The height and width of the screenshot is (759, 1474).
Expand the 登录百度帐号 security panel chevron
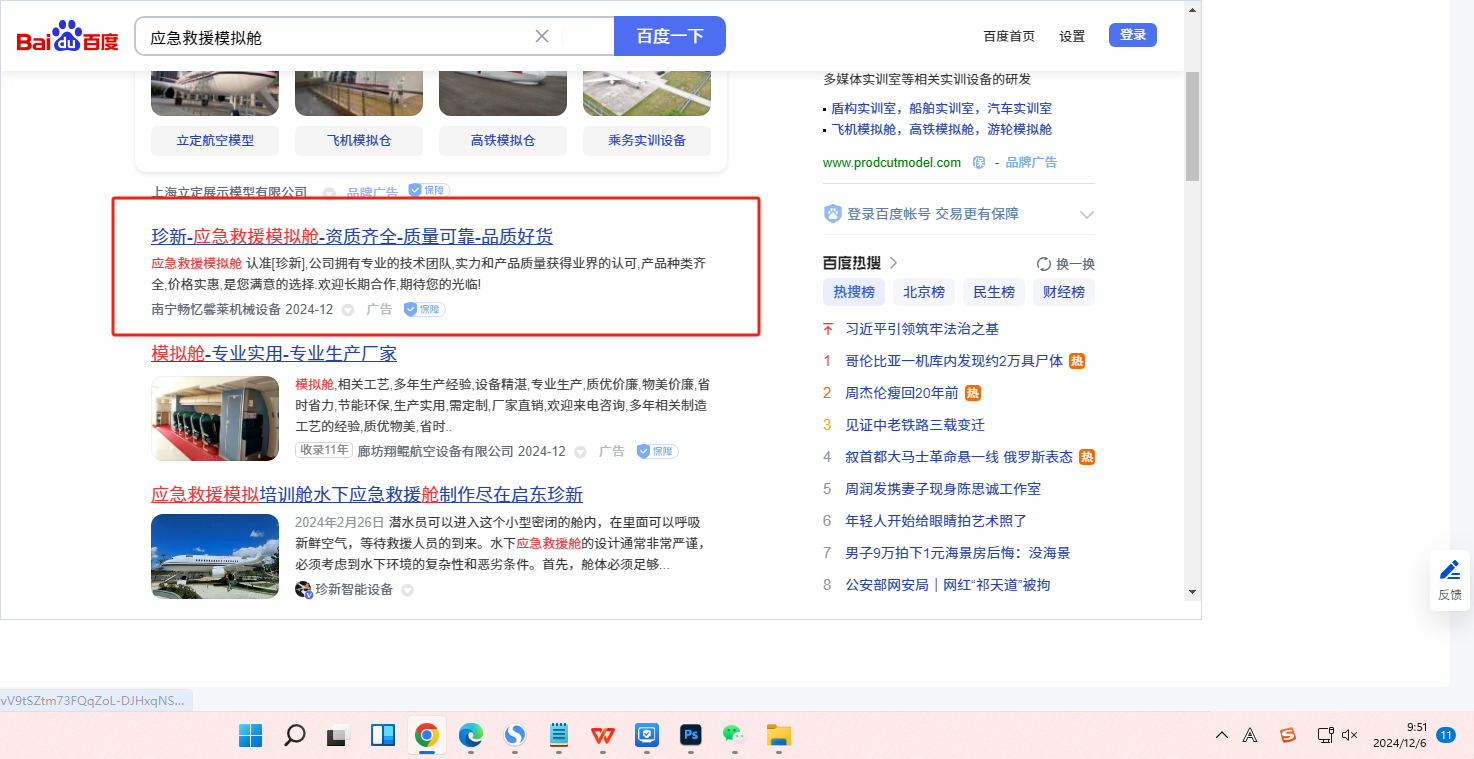[x=1087, y=214]
